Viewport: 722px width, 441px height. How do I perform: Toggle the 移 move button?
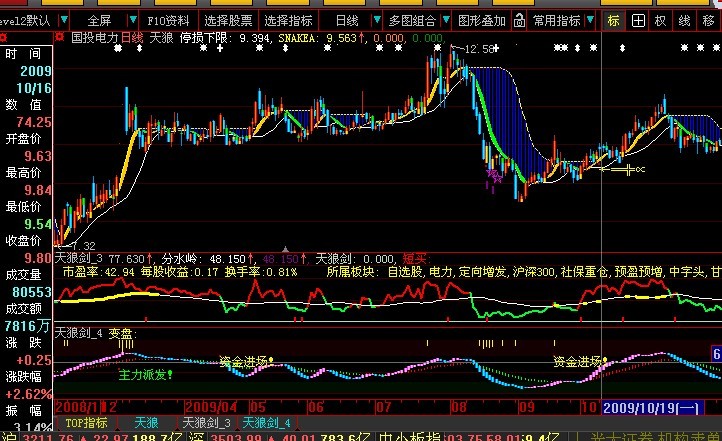click(x=709, y=21)
